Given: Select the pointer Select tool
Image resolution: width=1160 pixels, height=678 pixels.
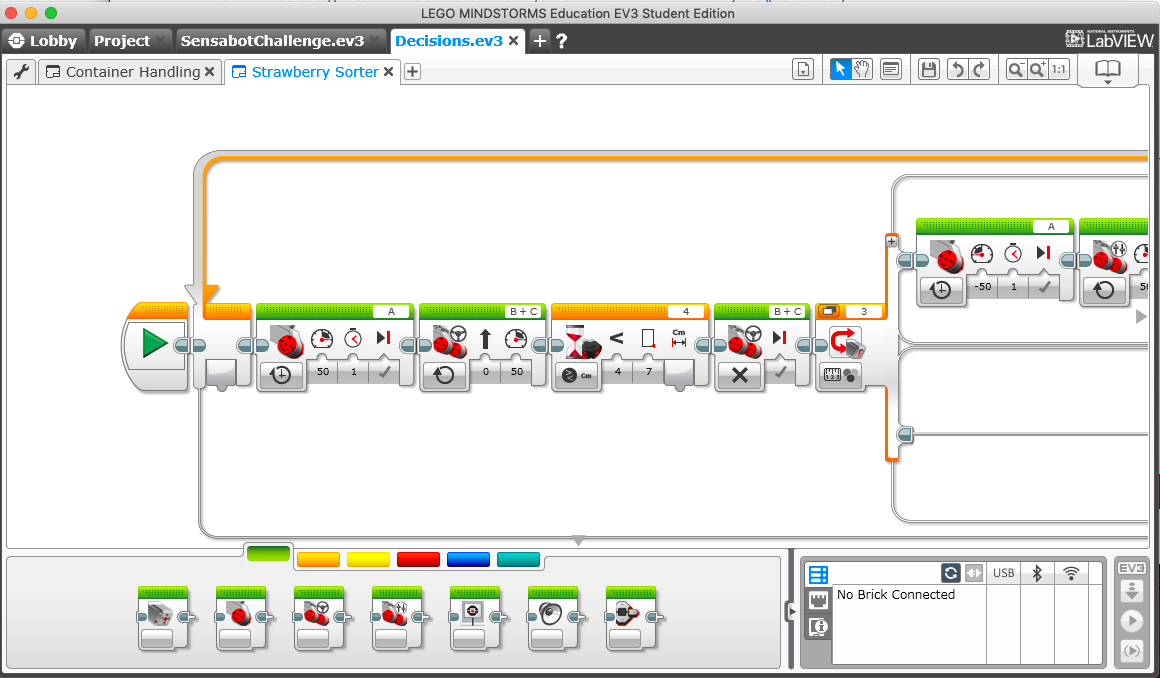Looking at the screenshot, I should coord(840,70).
